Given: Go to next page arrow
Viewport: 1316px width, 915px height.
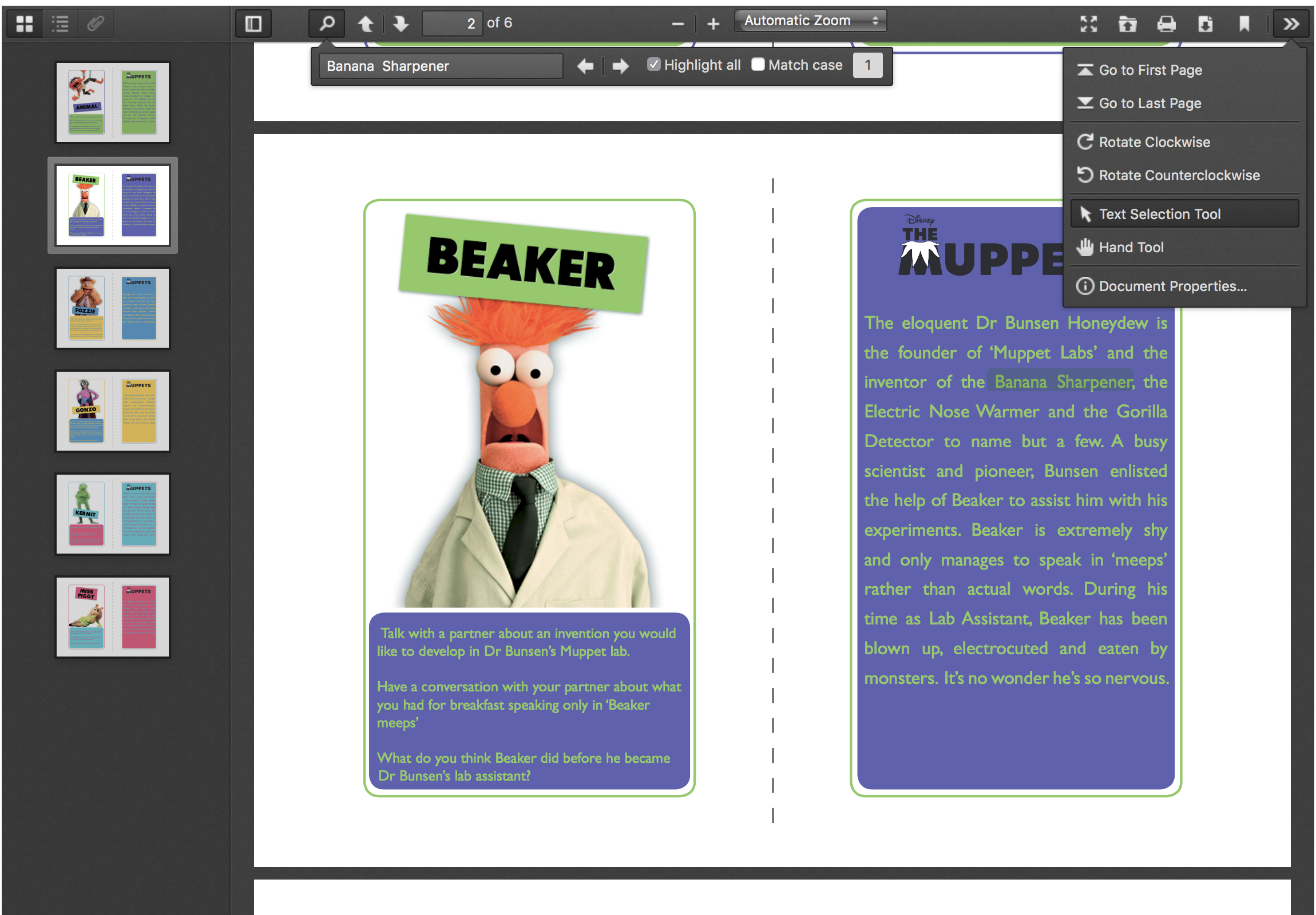Looking at the screenshot, I should click(401, 23).
